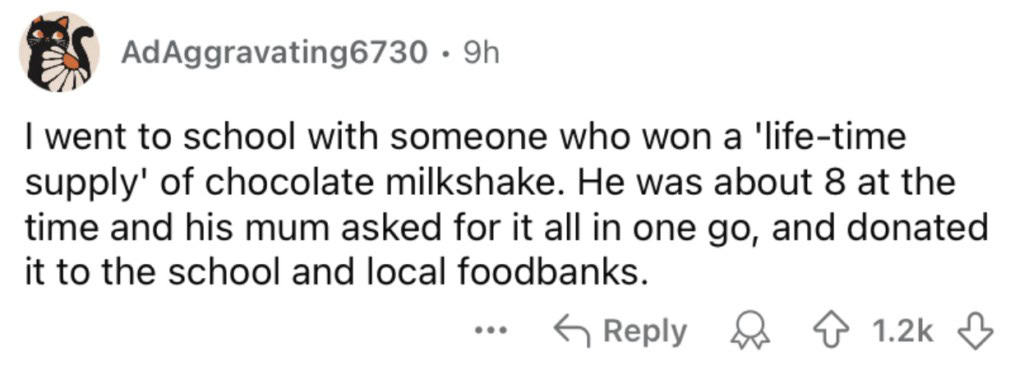Open the three-dot more options menu
This screenshot has width=1024, height=375.
point(488,332)
